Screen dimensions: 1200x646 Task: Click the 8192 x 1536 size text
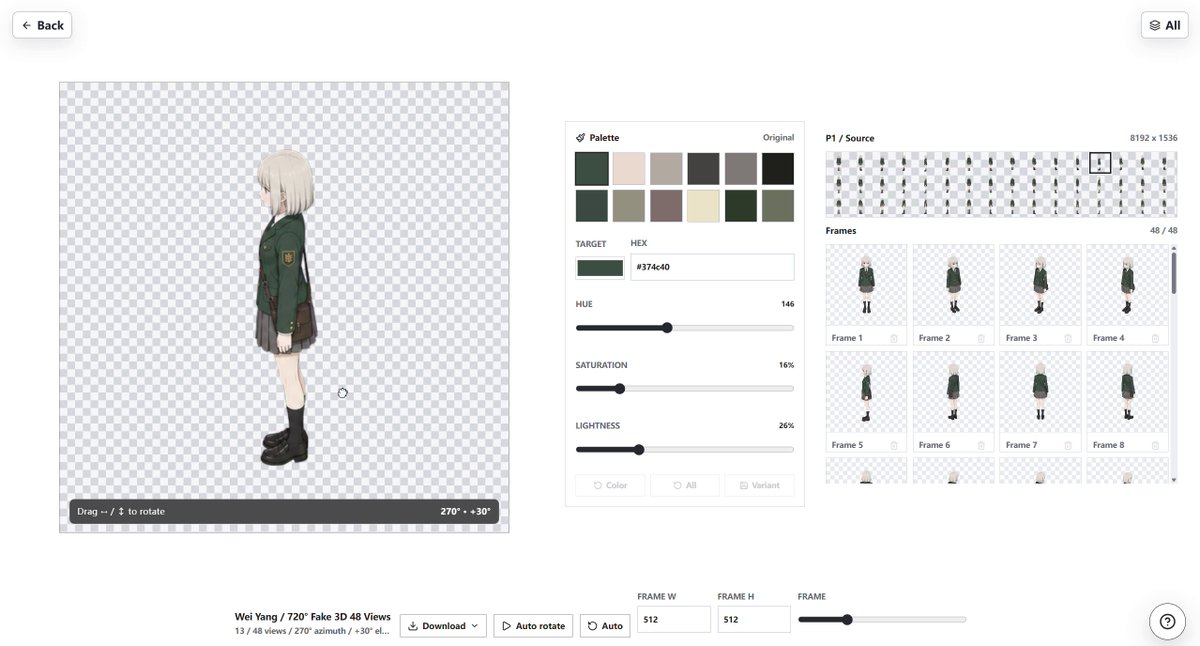pyautogui.click(x=1153, y=138)
